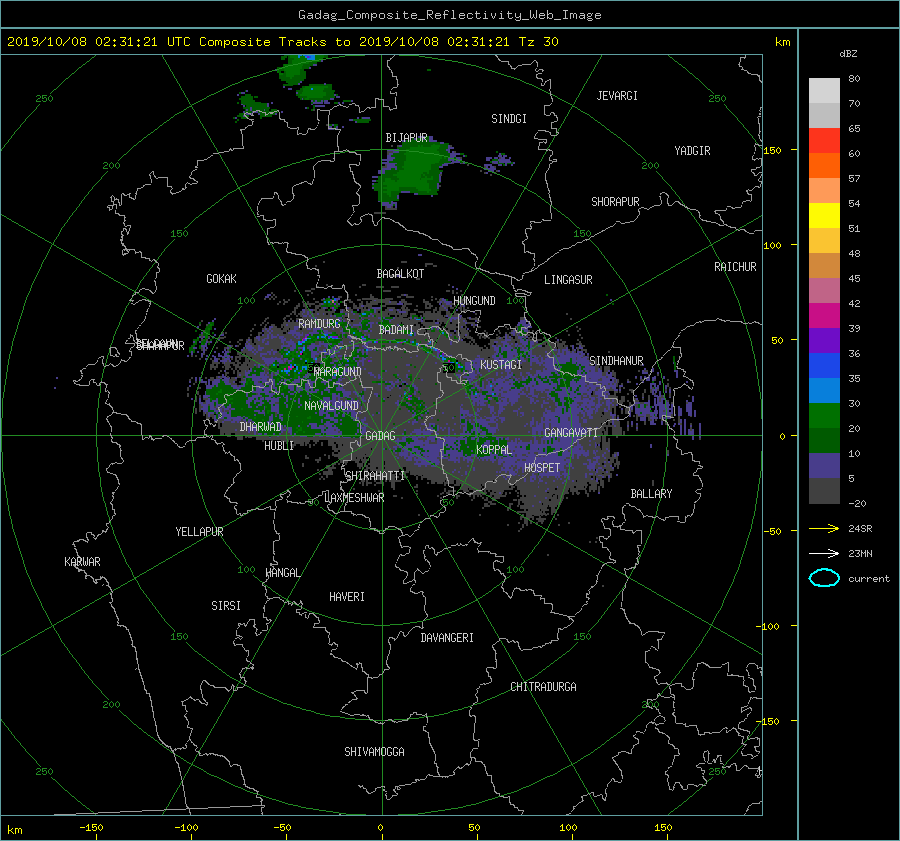Click the BALLARY city label
The height and width of the screenshot is (841, 900).
tap(651, 494)
